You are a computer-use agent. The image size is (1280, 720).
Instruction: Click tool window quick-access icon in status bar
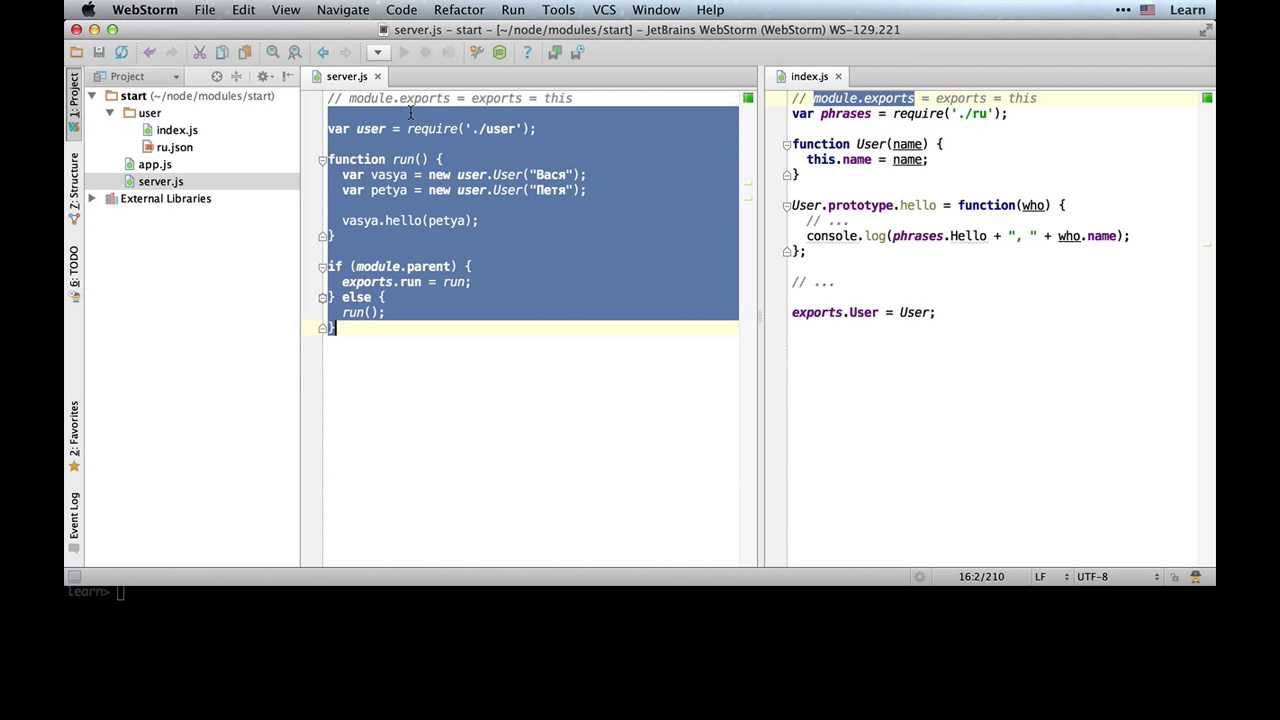74,577
